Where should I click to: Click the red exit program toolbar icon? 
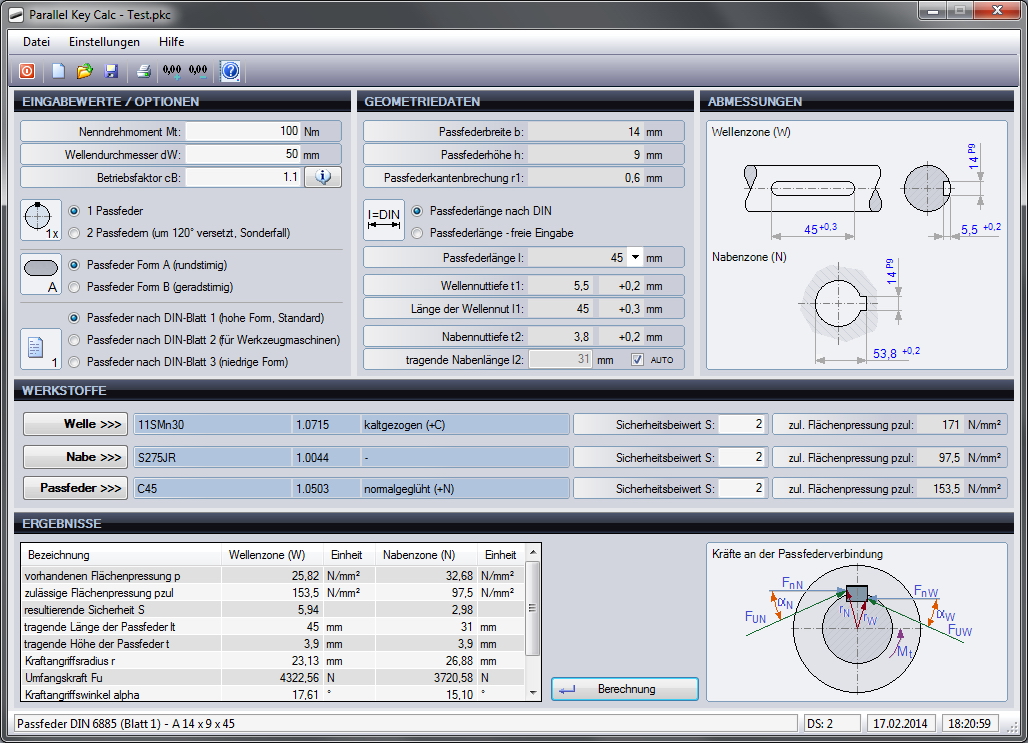tap(27, 71)
